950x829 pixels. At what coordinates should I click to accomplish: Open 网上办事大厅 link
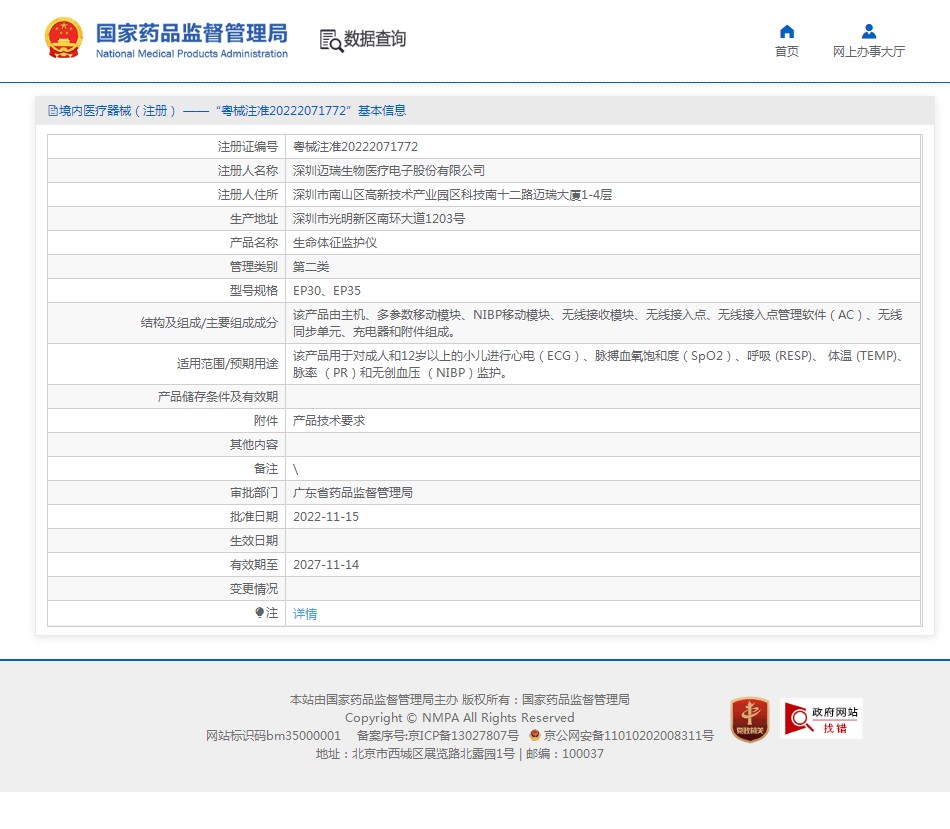click(x=869, y=52)
